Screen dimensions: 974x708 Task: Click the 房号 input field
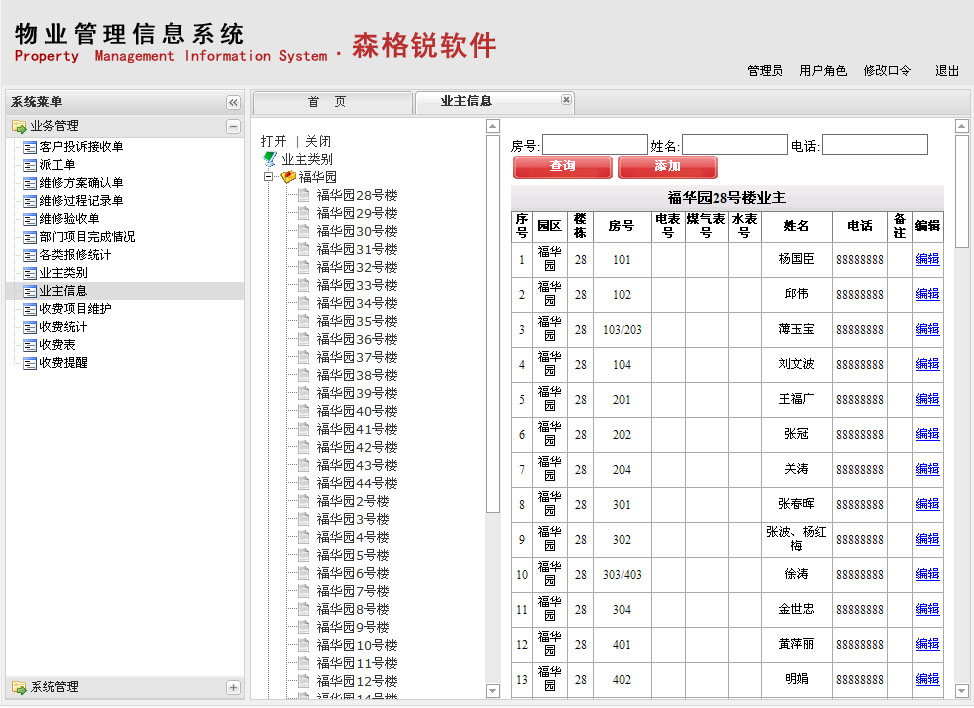pos(594,145)
